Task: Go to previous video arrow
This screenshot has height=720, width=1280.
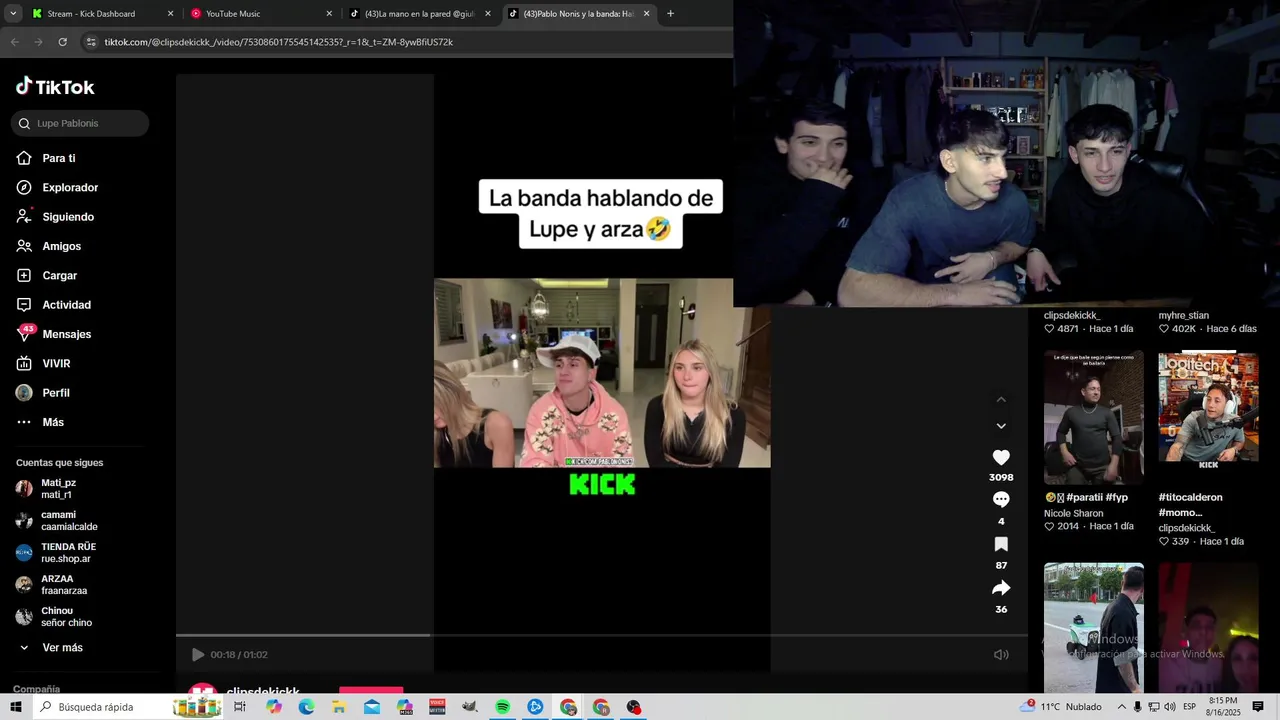Action: click(1001, 399)
